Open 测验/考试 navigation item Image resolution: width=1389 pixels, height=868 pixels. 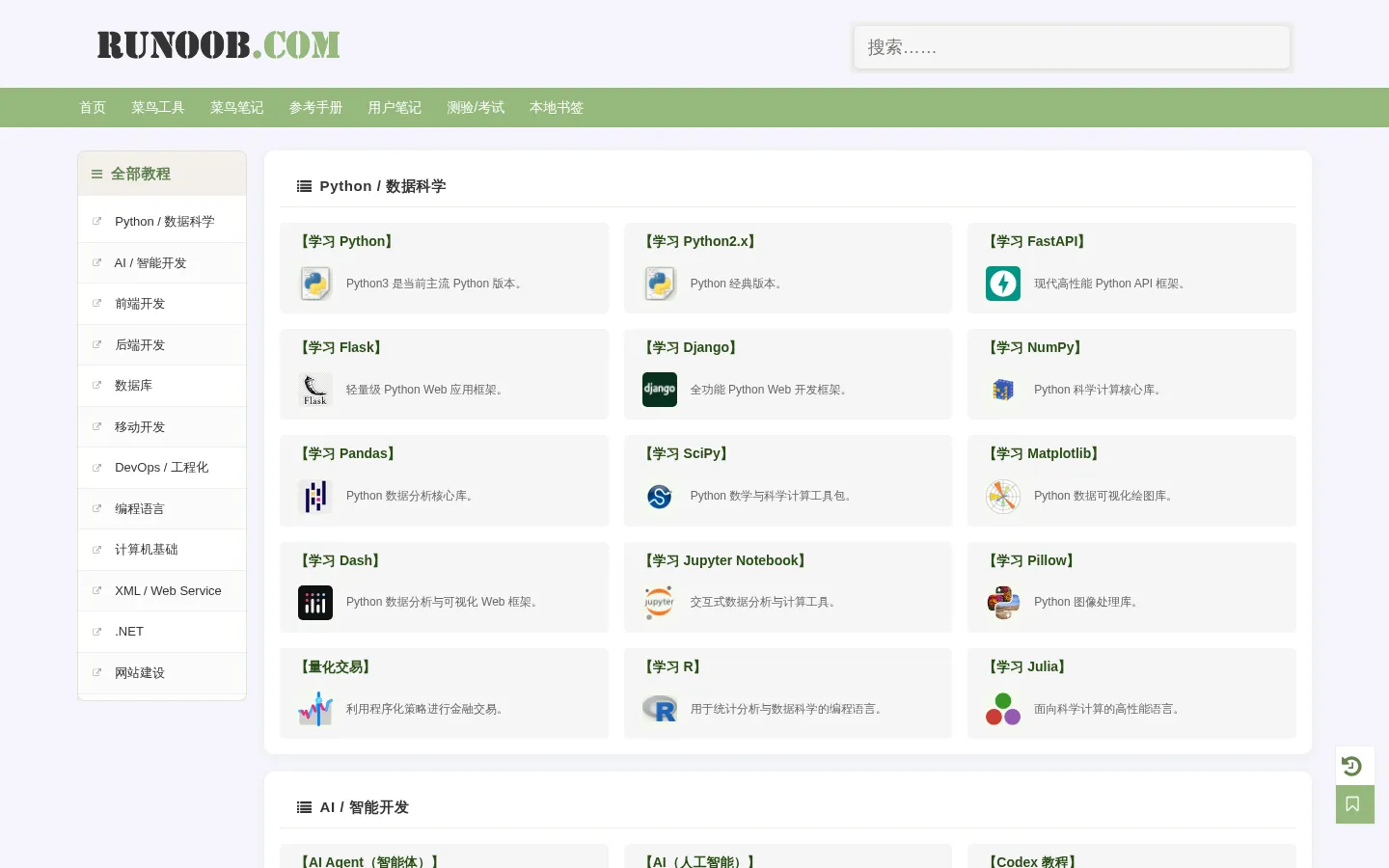(x=476, y=108)
